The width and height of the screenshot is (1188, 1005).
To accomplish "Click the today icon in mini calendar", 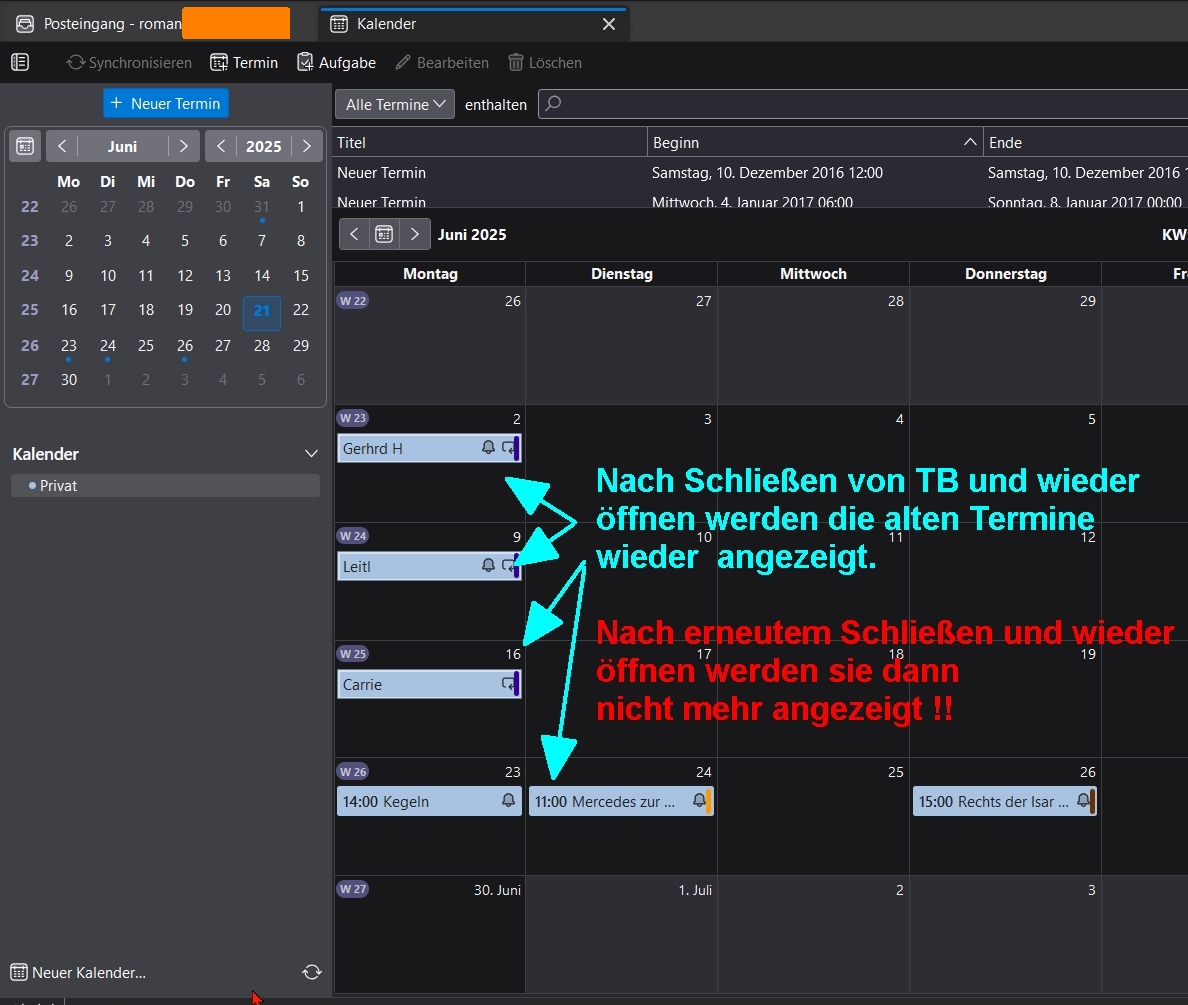I will pyautogui.click(x=25, y=146).
